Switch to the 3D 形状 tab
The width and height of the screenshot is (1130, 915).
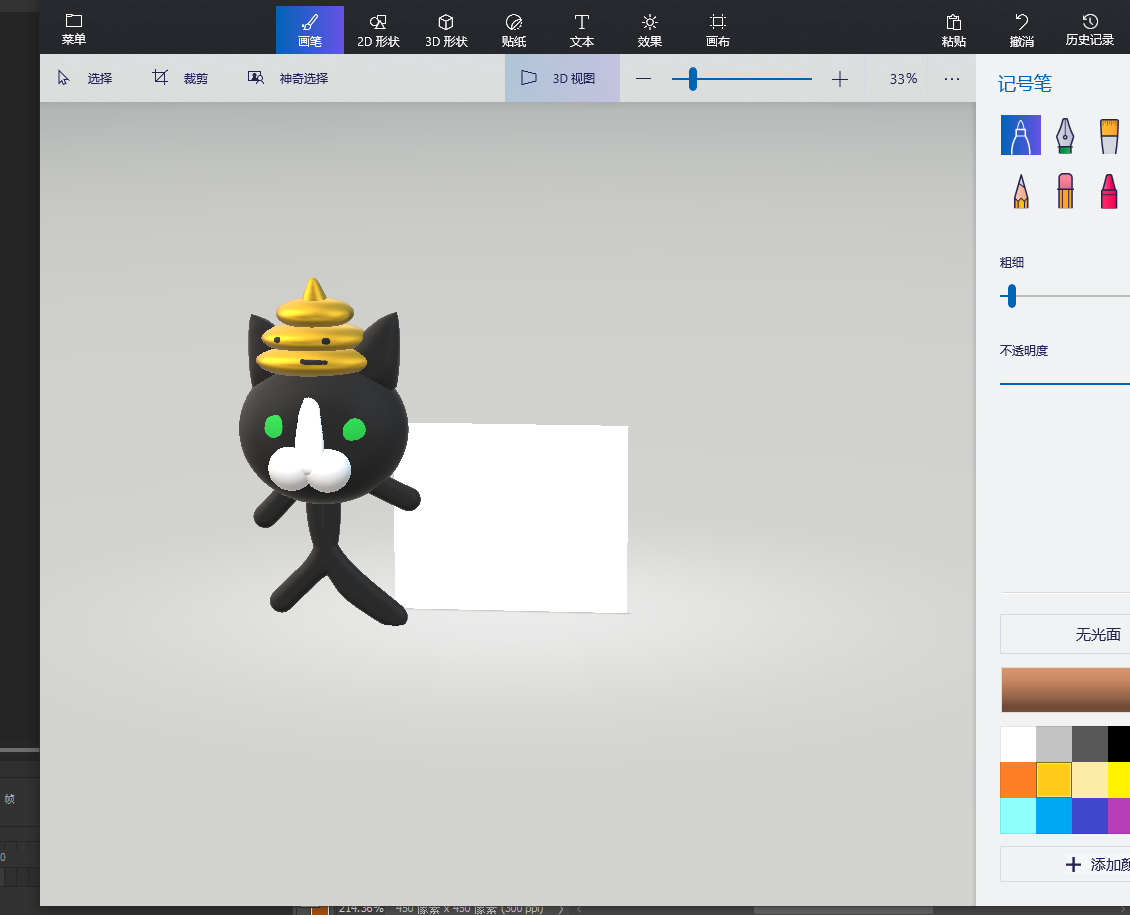(446, 29)
